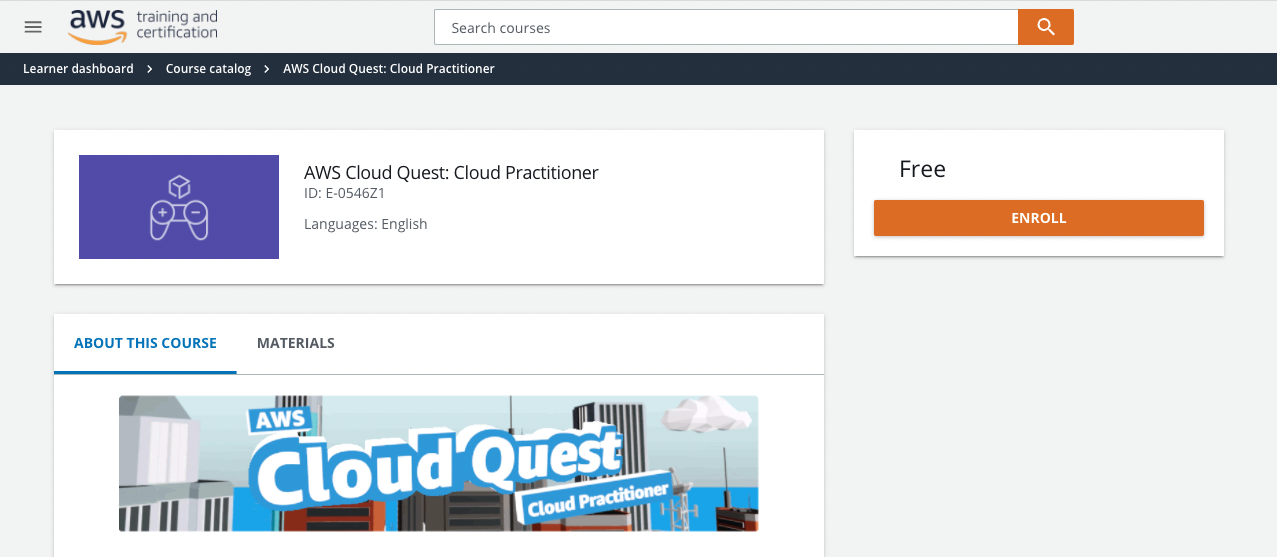Viewport: 1277px width, 557px height.
Task: Click the chevron after Learner dashboard
Action: click(149, 69)
